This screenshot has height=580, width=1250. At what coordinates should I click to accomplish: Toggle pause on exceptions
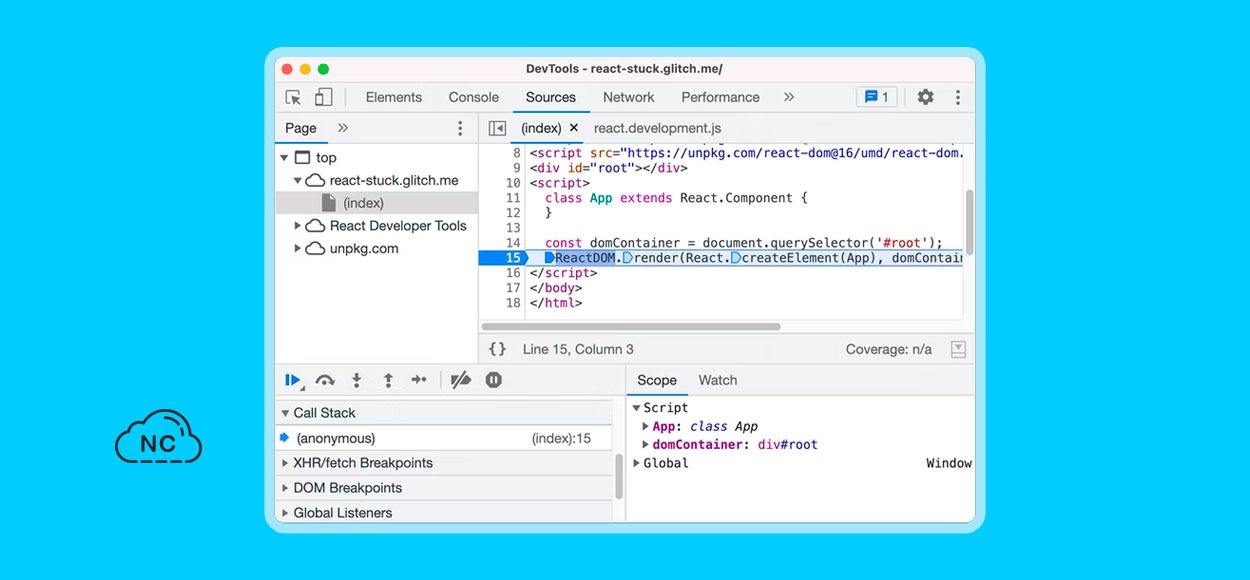tap(493, 380)
